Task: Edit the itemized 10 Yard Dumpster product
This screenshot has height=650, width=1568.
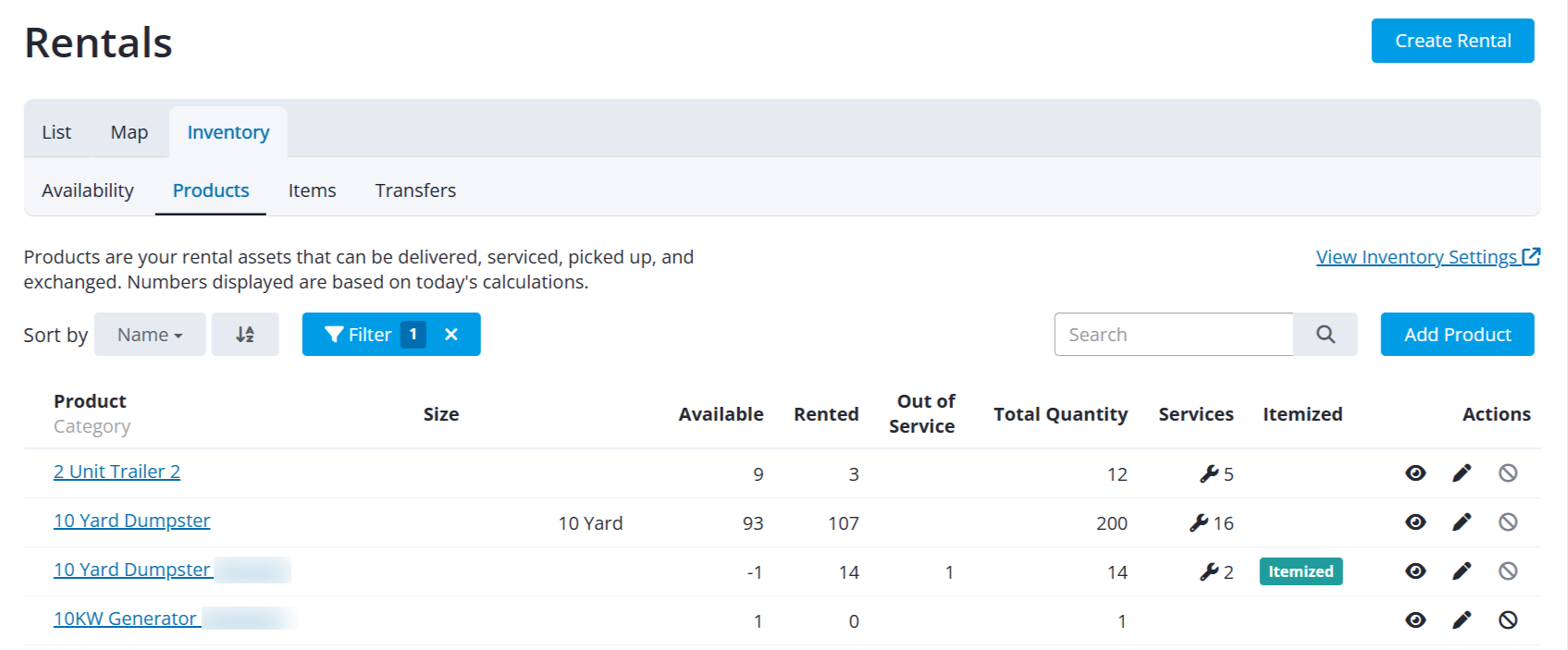Action: [x=1462, y=571]
